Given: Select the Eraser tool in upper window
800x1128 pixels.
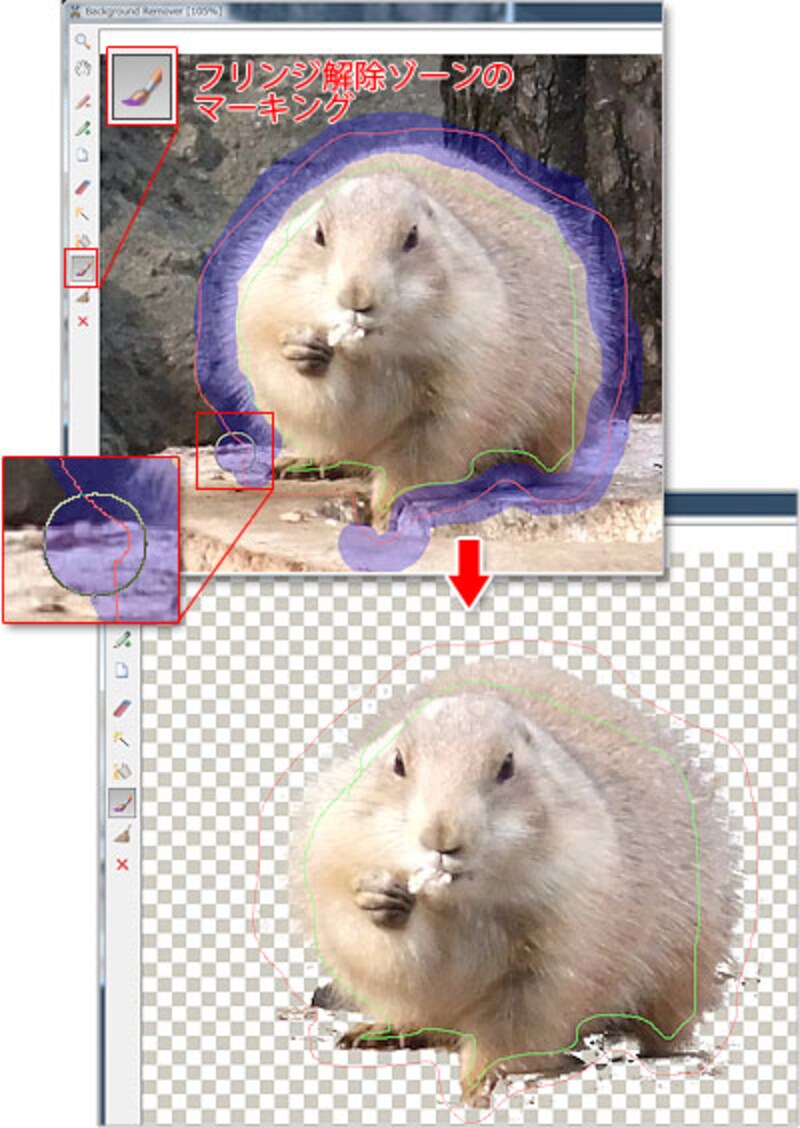Looking at the screenshot, I should point(83,188).
